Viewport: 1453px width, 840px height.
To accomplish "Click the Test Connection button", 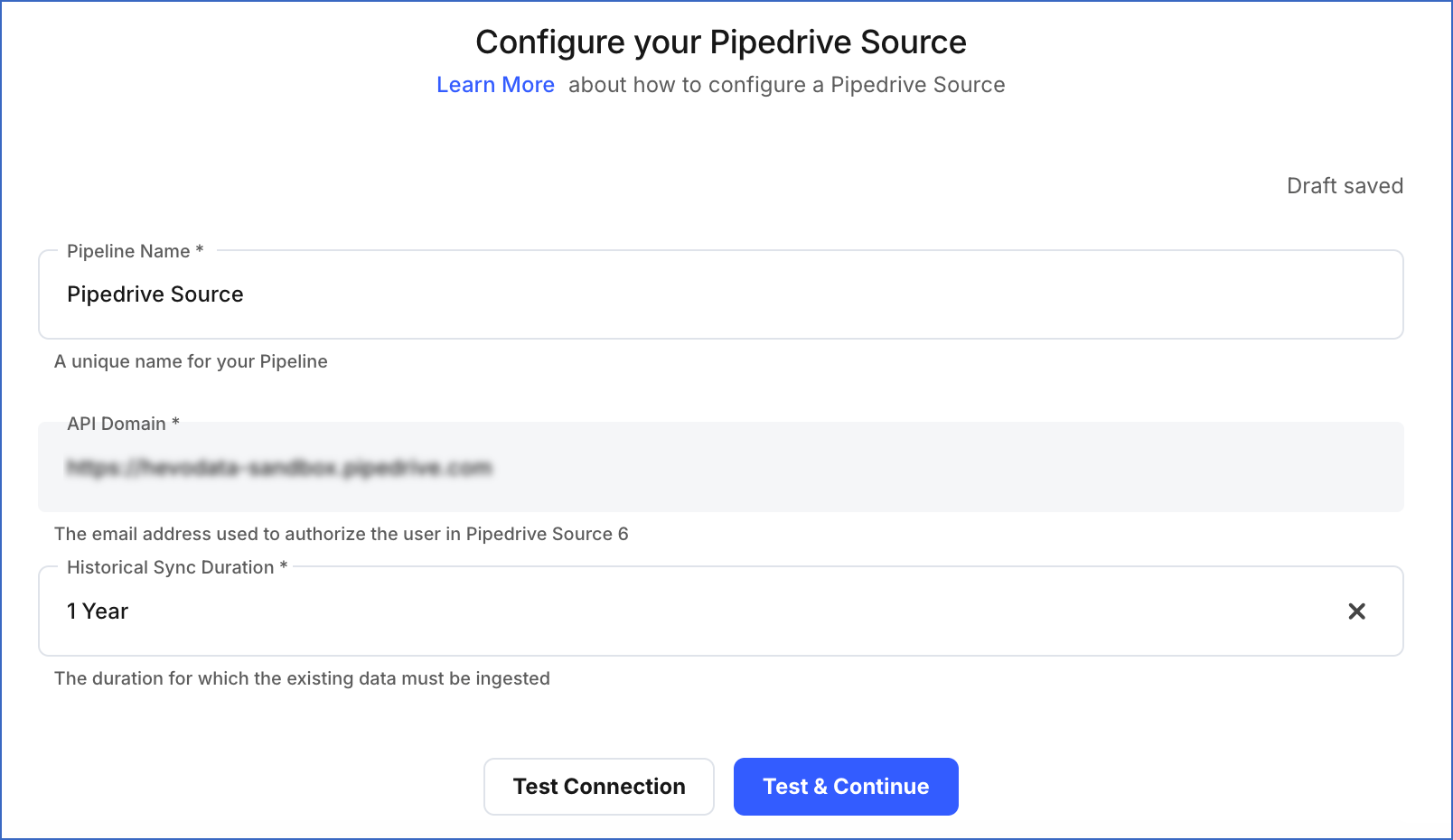I will (598, 786).
